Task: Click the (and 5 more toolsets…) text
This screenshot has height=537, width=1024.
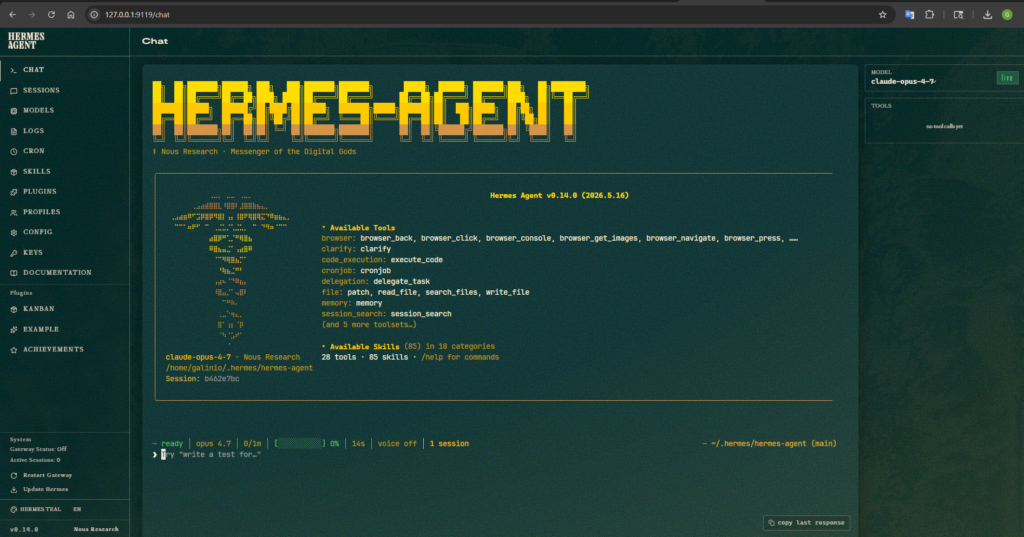Action: pyautogui.click(x=368, y=325)
